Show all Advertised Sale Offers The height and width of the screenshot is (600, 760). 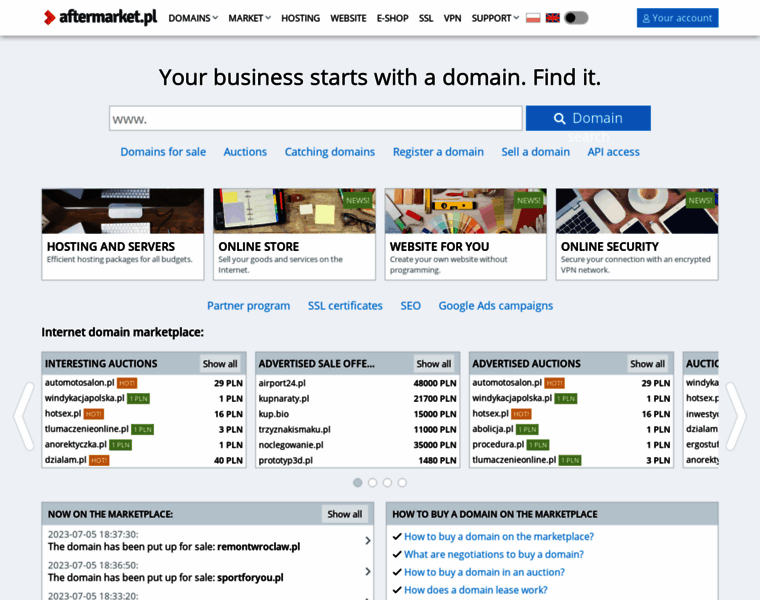434,363
